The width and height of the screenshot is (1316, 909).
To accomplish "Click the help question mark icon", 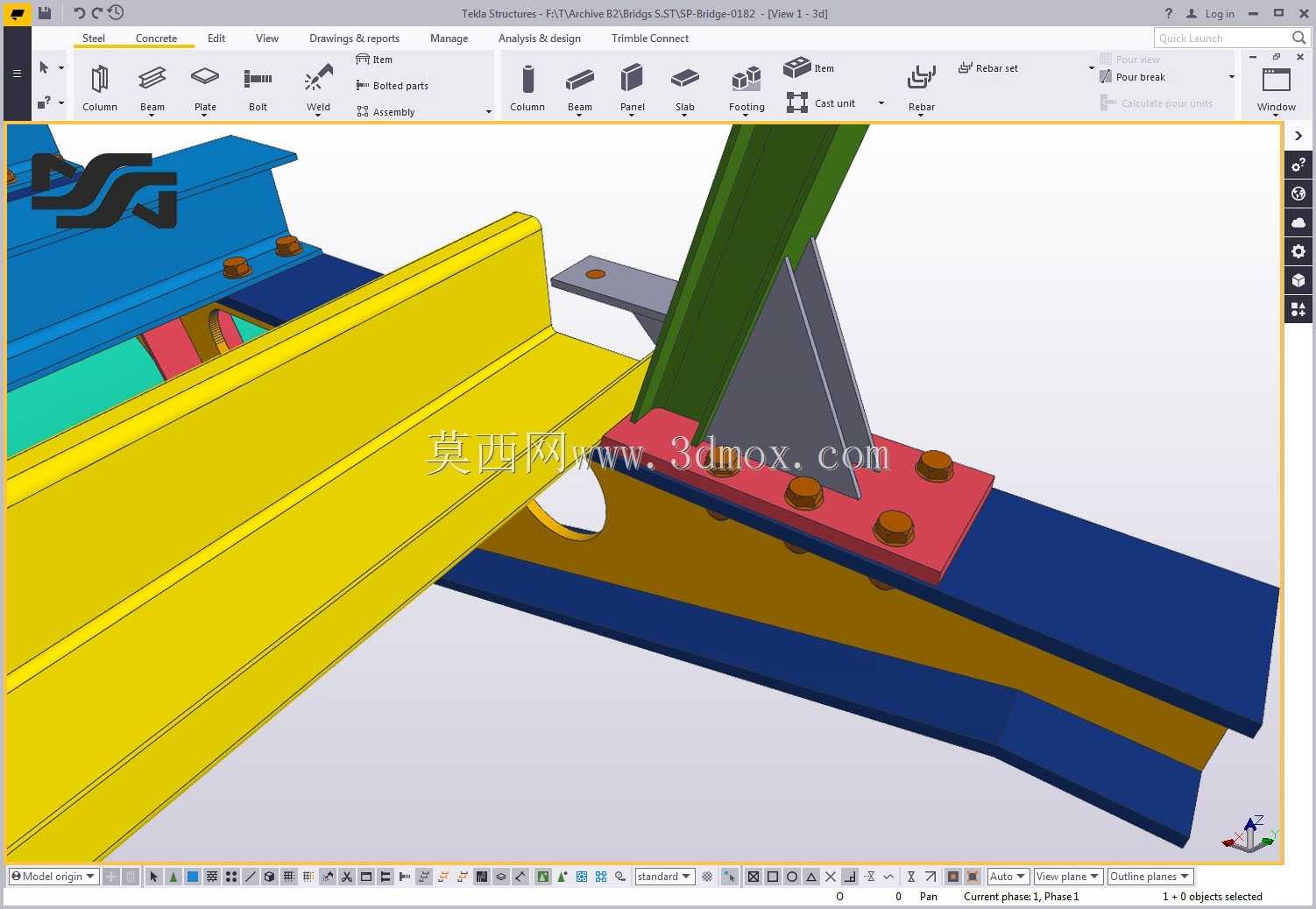I will 1168,13.
